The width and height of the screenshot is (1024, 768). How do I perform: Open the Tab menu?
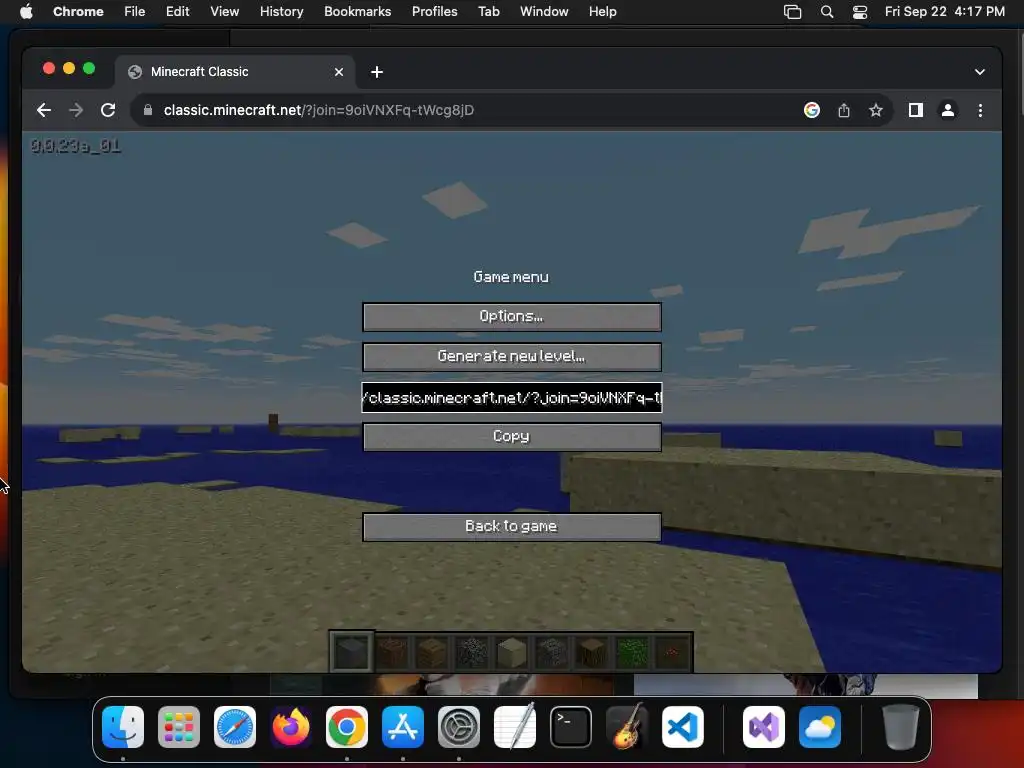[x=488, y=12]
